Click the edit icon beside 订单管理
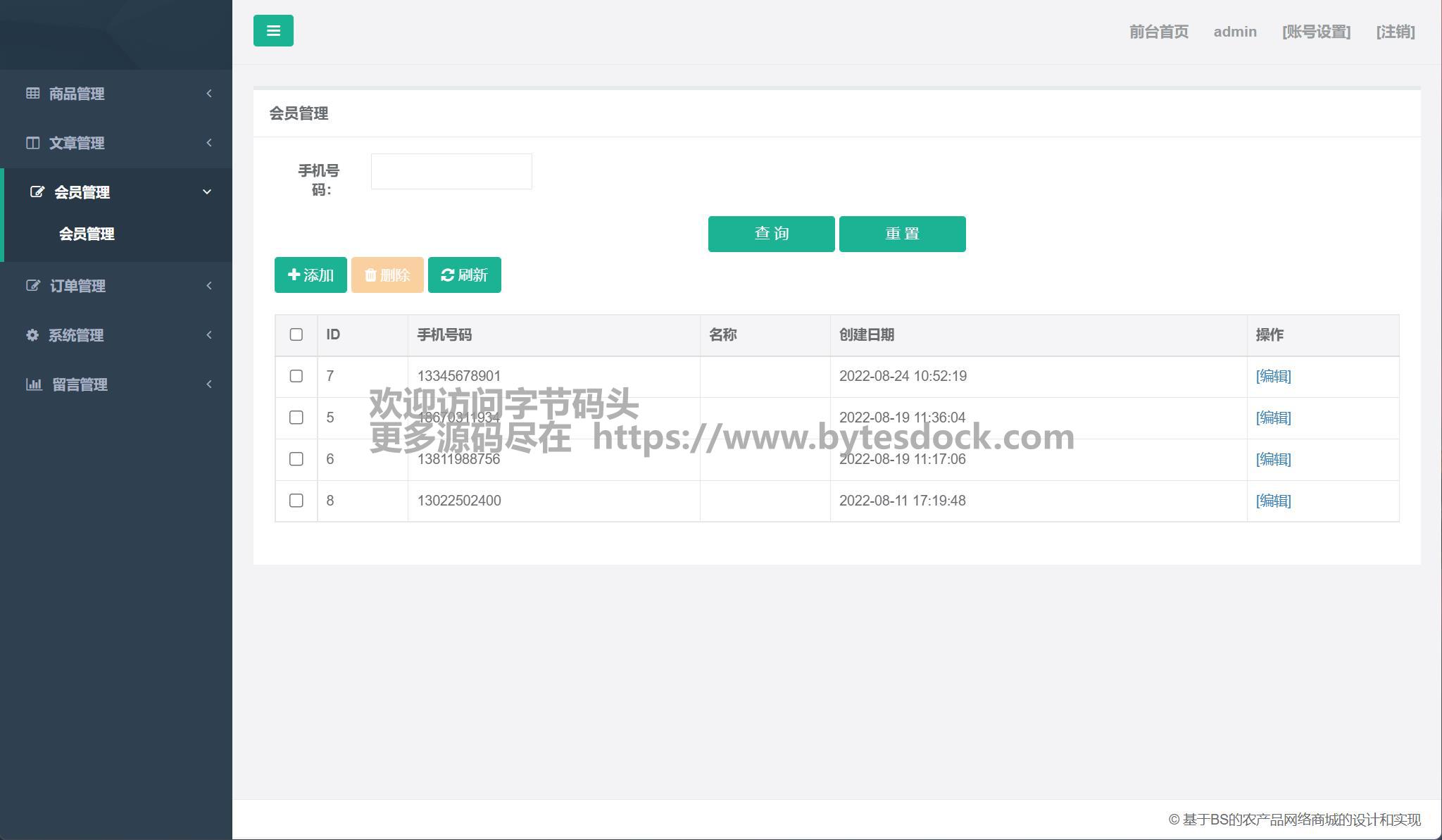 point(32,286)
